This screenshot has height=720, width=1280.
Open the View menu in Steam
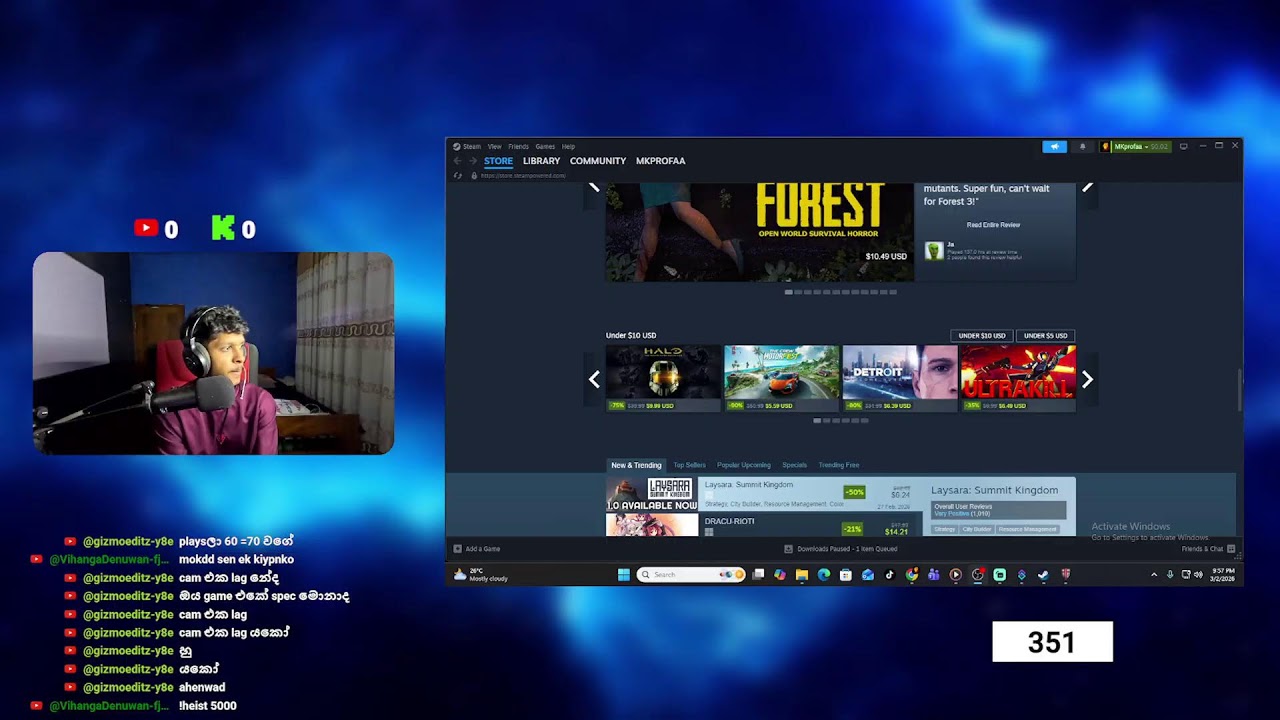click(494, 146)
